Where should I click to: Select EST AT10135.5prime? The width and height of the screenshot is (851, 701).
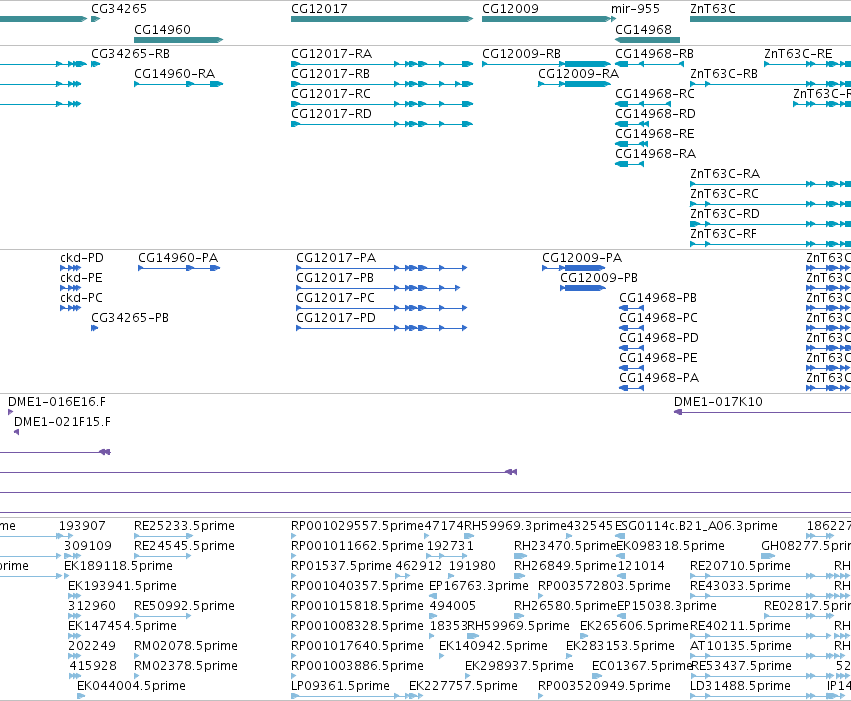[741, 646]
